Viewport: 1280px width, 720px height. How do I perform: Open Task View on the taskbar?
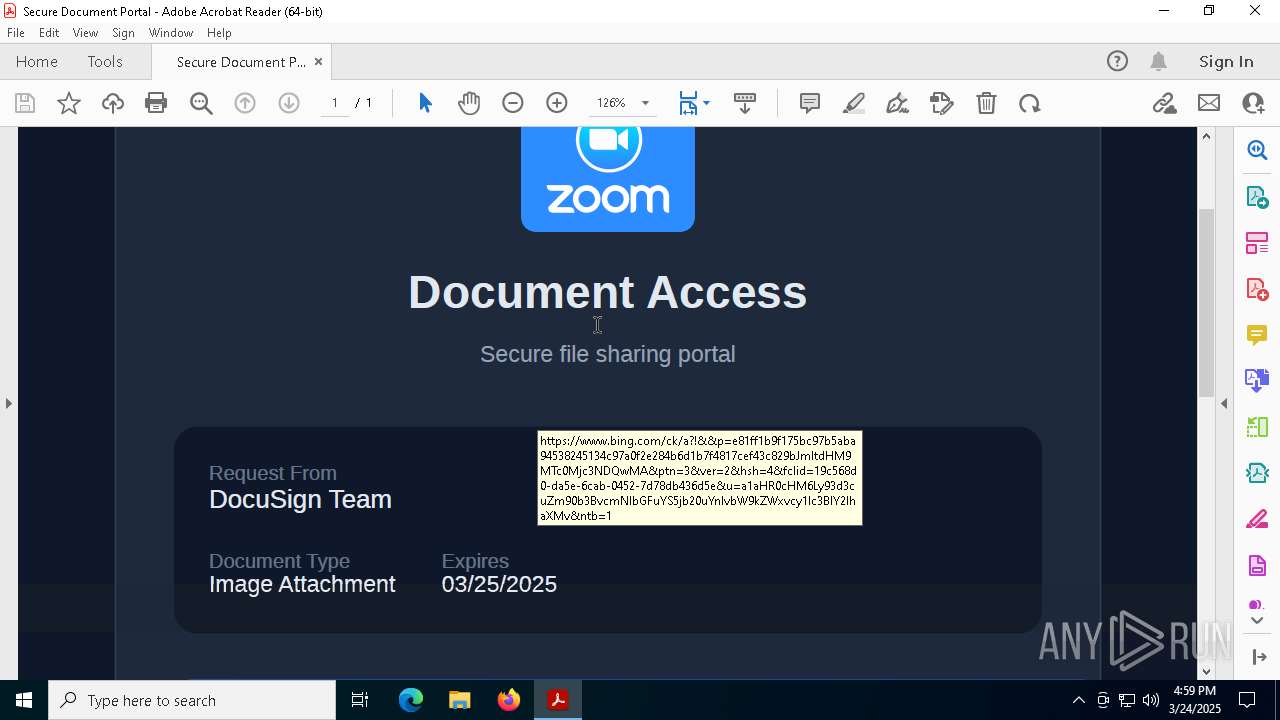tap(360, 700)
